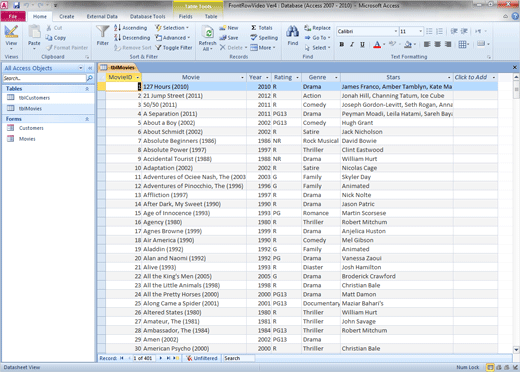Click Refresh All button
Screen dimensions: 520x372
pos(207,39)
